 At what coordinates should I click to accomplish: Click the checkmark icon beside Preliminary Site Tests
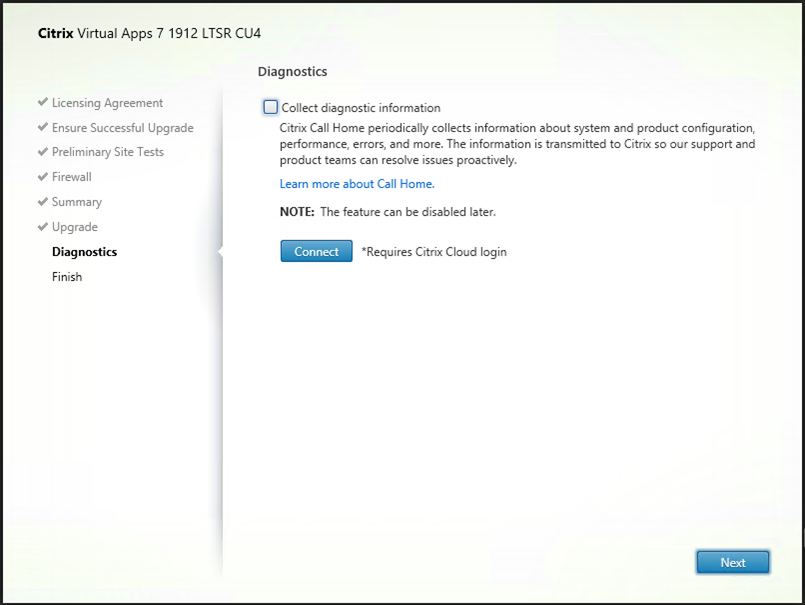[43, 152]
